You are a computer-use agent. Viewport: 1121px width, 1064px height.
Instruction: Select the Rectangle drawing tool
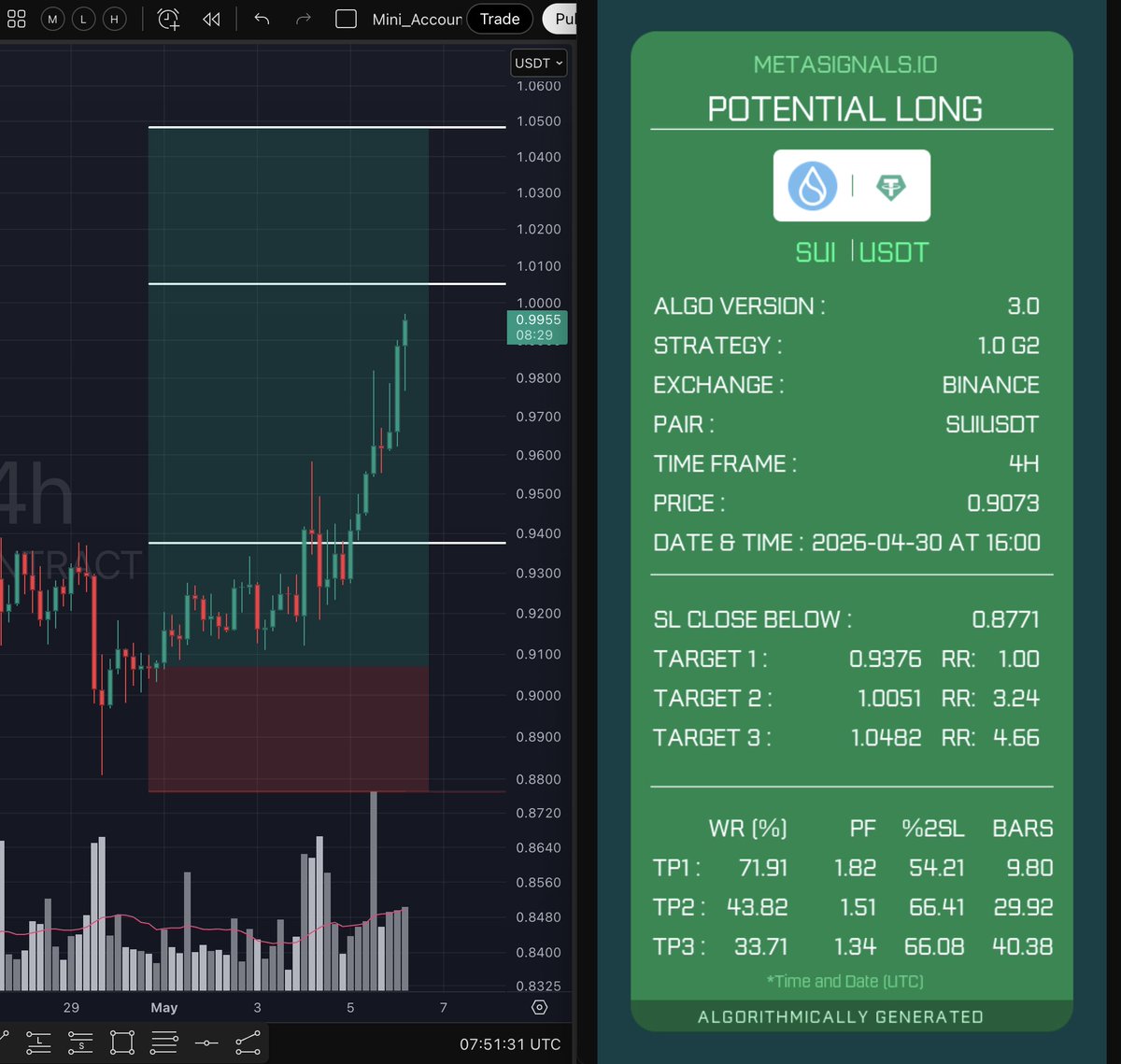click(x=122, y=1043)
